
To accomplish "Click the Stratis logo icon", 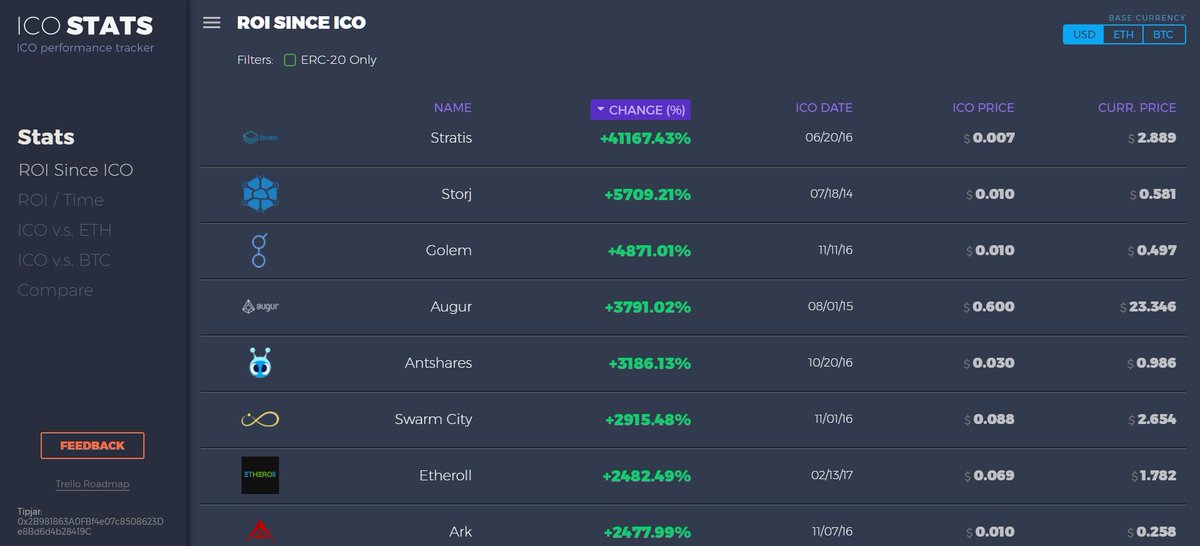I will click(x=260, y=138).
